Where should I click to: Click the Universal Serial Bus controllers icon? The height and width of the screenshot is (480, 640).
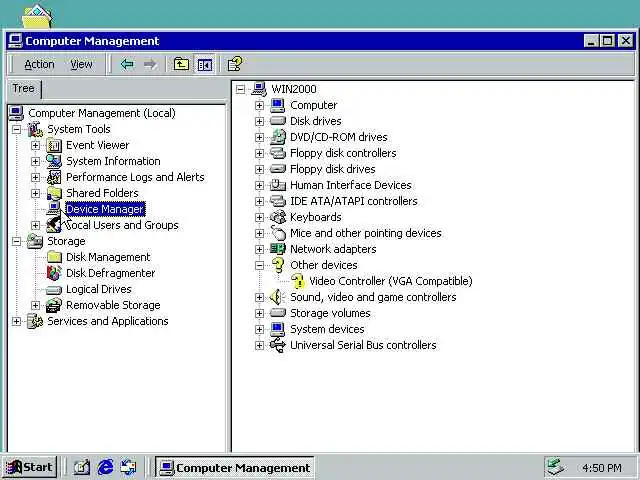pos(278,345)
